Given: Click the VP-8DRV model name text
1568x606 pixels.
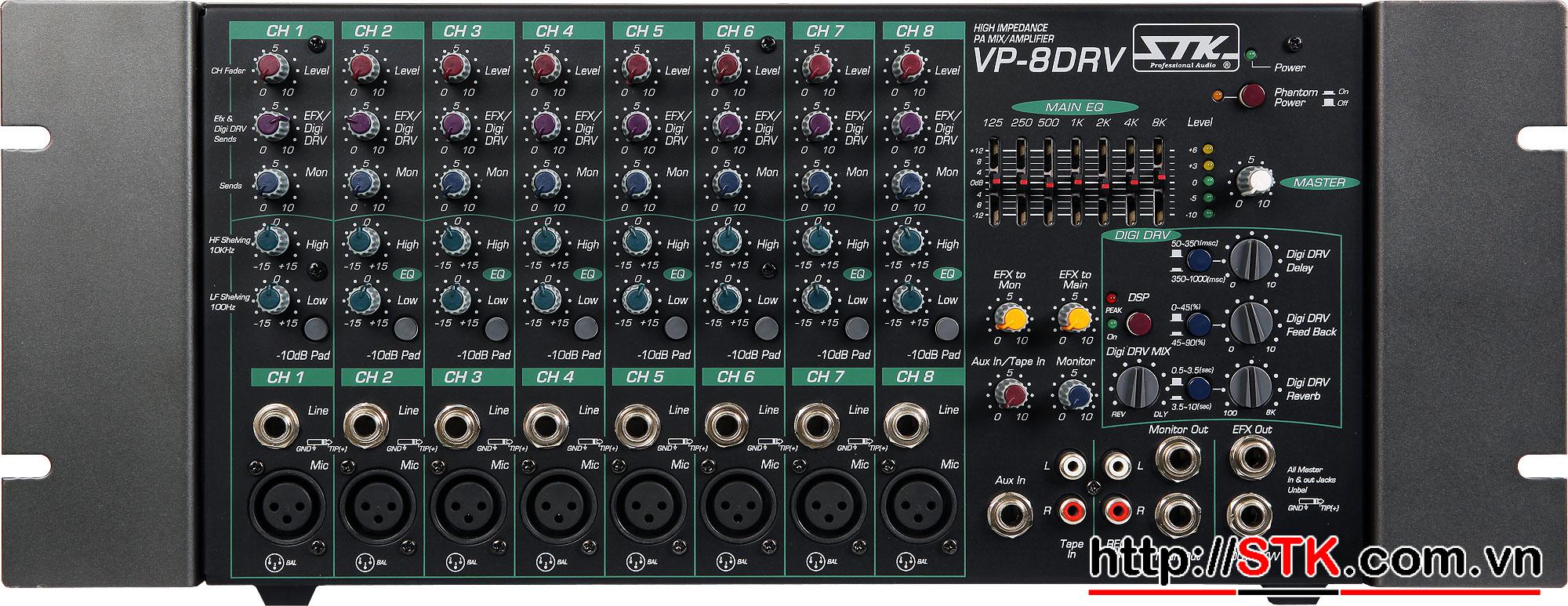Looking at the screenshot, I should 1049,59.
